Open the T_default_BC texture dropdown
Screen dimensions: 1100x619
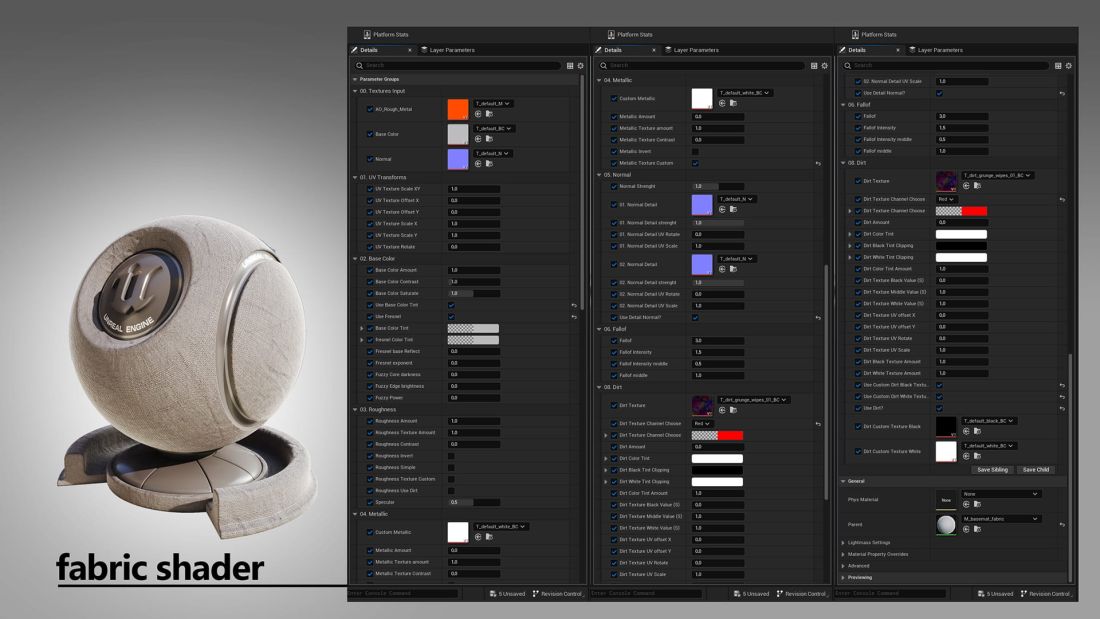(x=493, y=128)
